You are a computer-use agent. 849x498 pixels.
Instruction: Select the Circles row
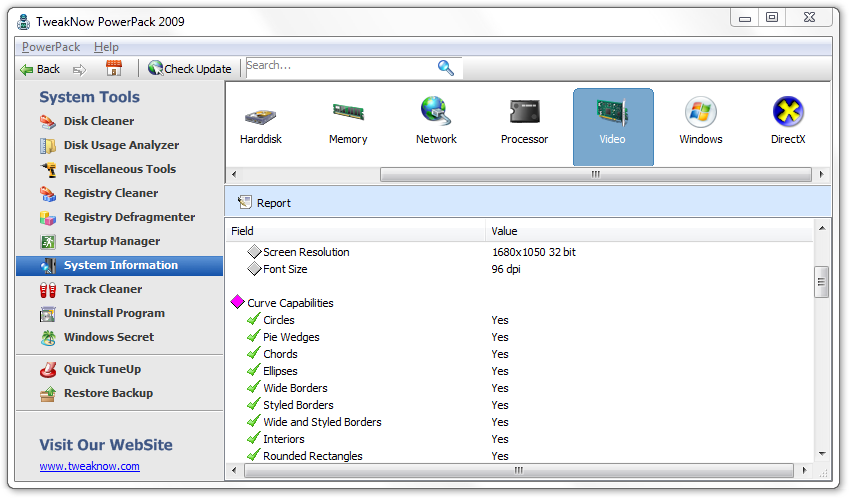point(520,320)
